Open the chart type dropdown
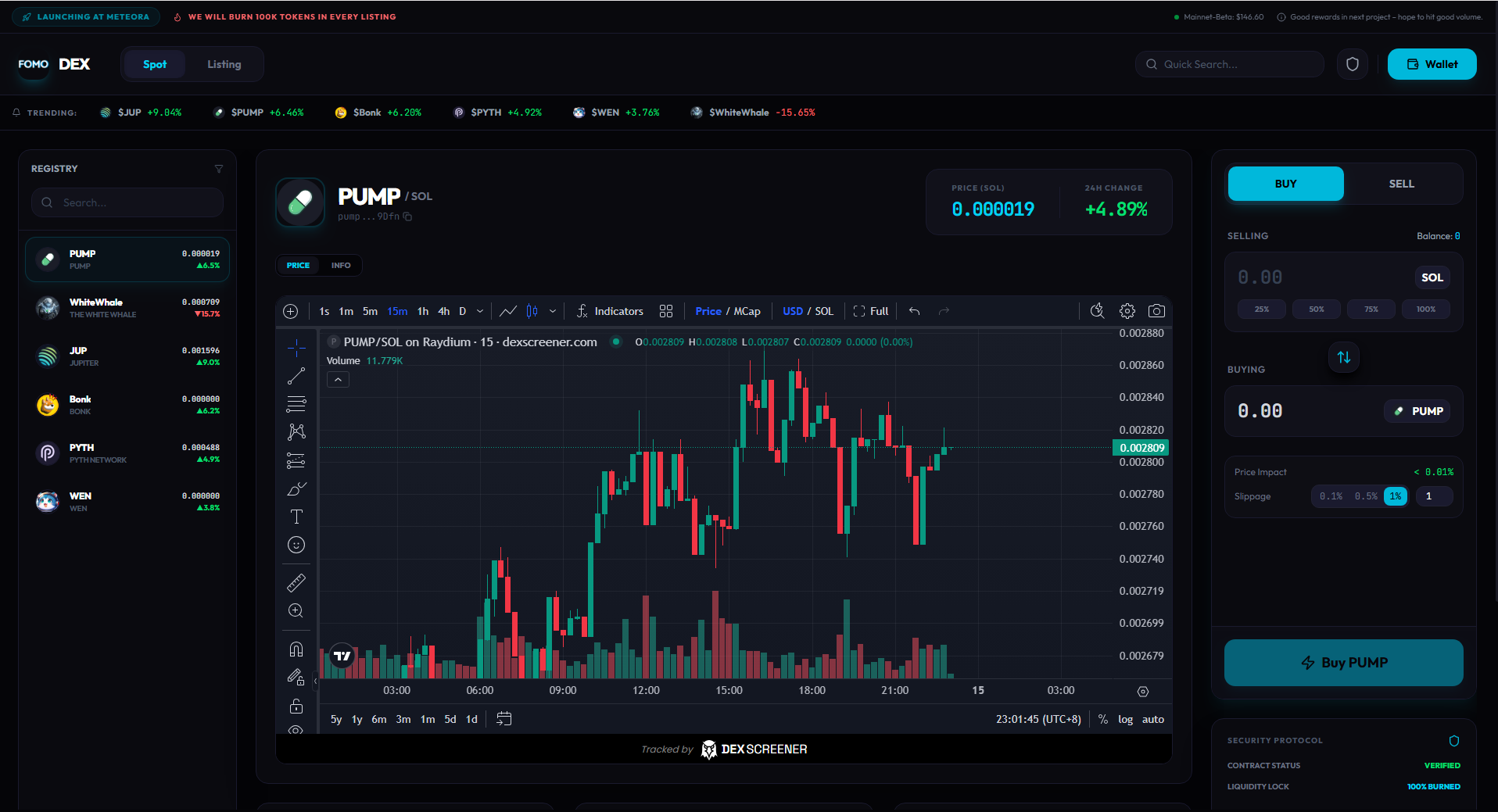Screen dimensions: 1498x812 (553, 310)
